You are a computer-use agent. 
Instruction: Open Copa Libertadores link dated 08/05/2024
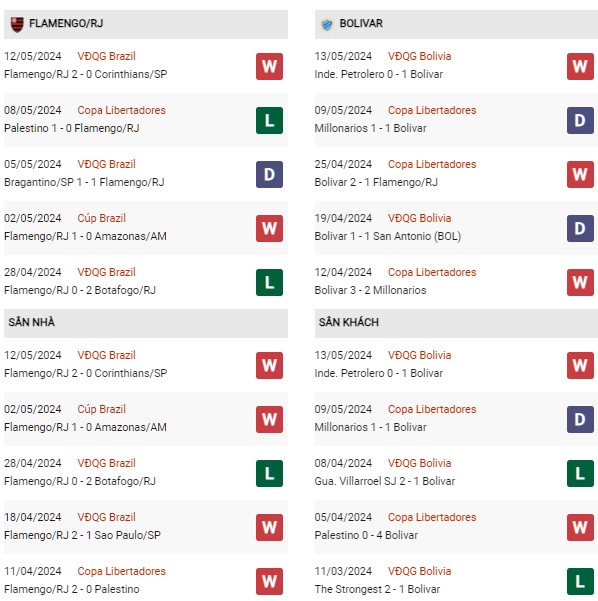tap(122, 110)
